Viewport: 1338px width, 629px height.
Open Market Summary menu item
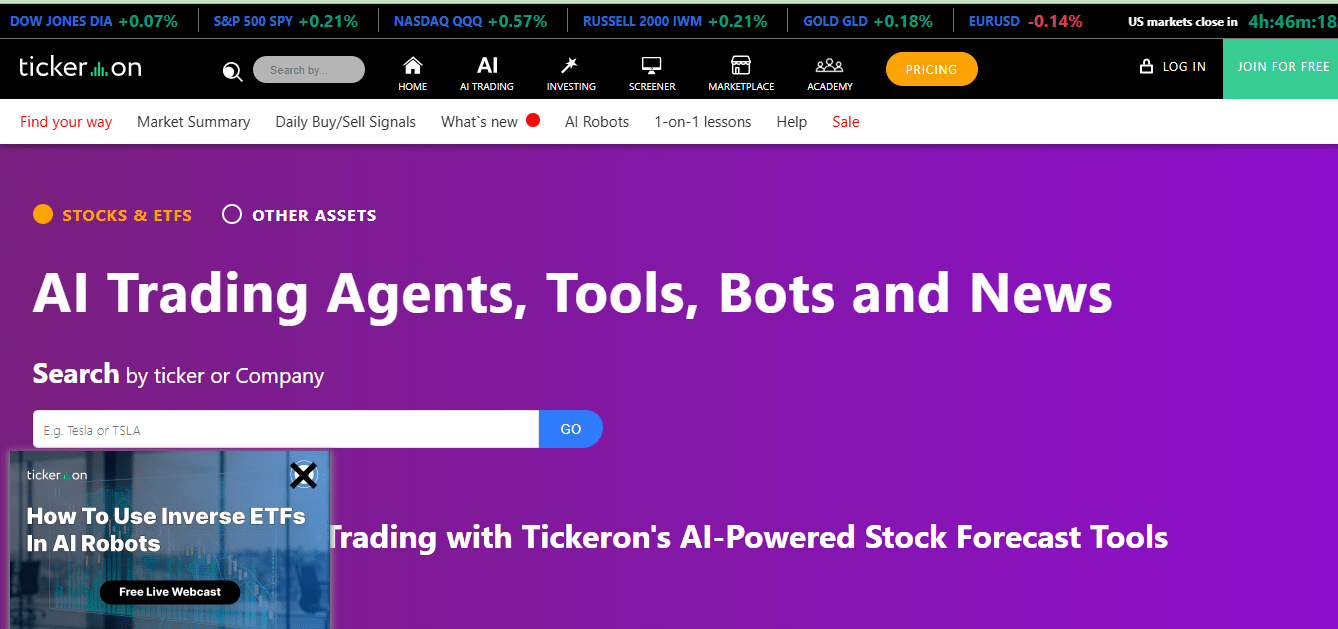pyautogui.click(x=193, y=122)
